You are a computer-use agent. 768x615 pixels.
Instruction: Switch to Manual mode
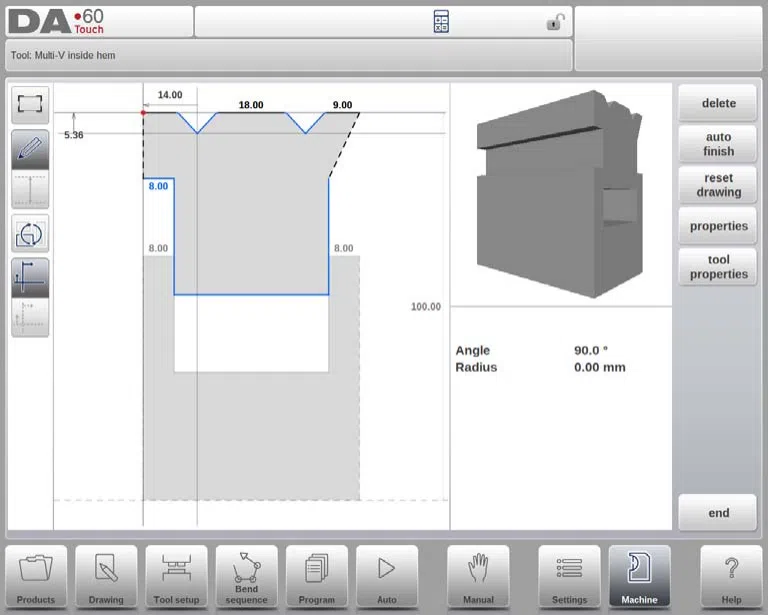[x=478, y=576]
